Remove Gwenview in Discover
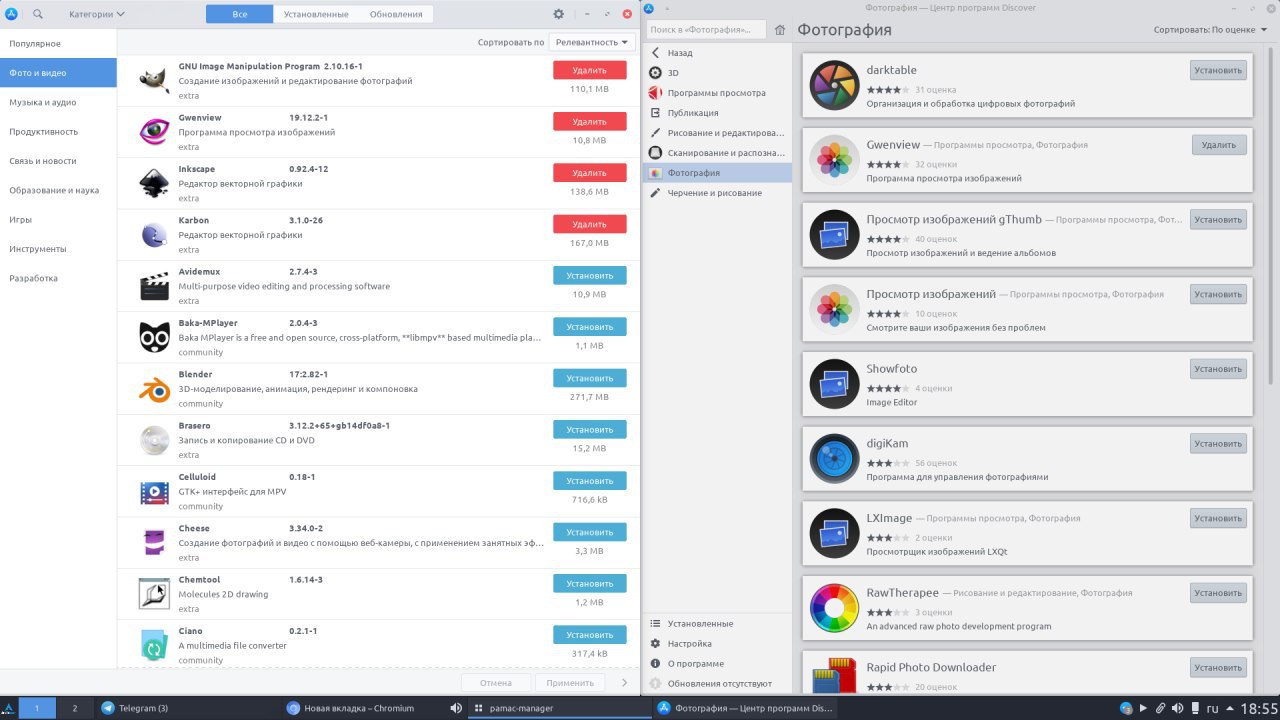The image size is (1280, 720). 1219,145
